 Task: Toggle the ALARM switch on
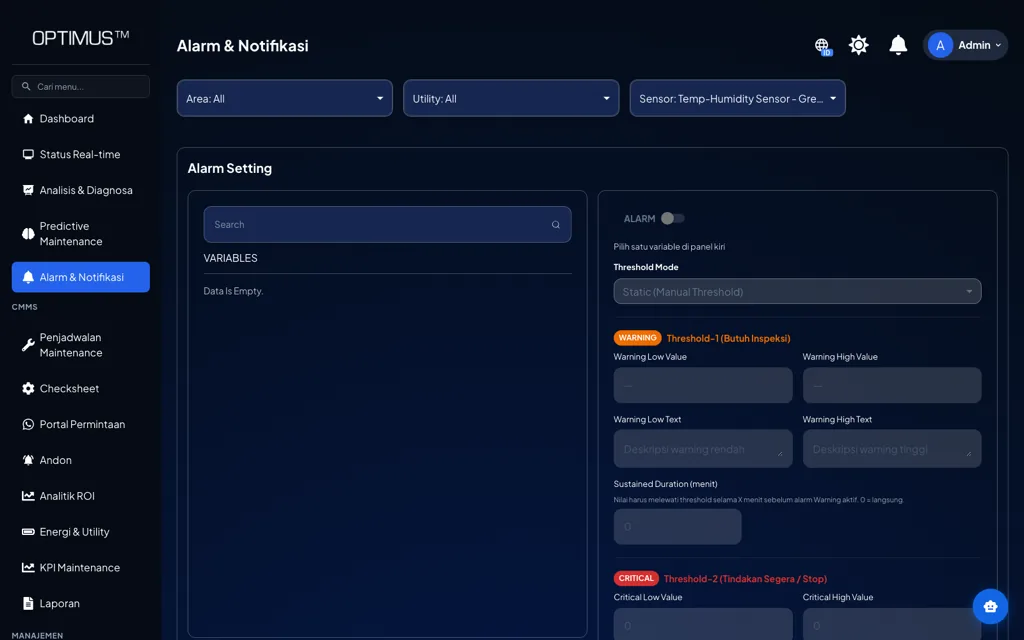click(x=672, y=218)
